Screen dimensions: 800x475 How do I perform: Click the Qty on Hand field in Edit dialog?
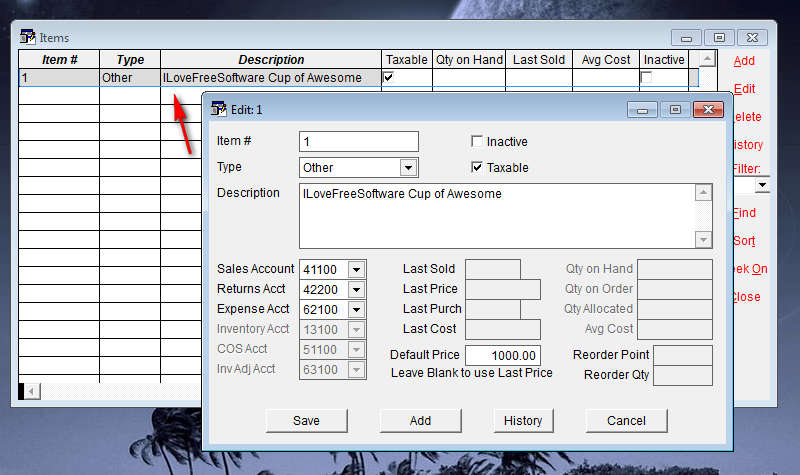click(675, 269)
